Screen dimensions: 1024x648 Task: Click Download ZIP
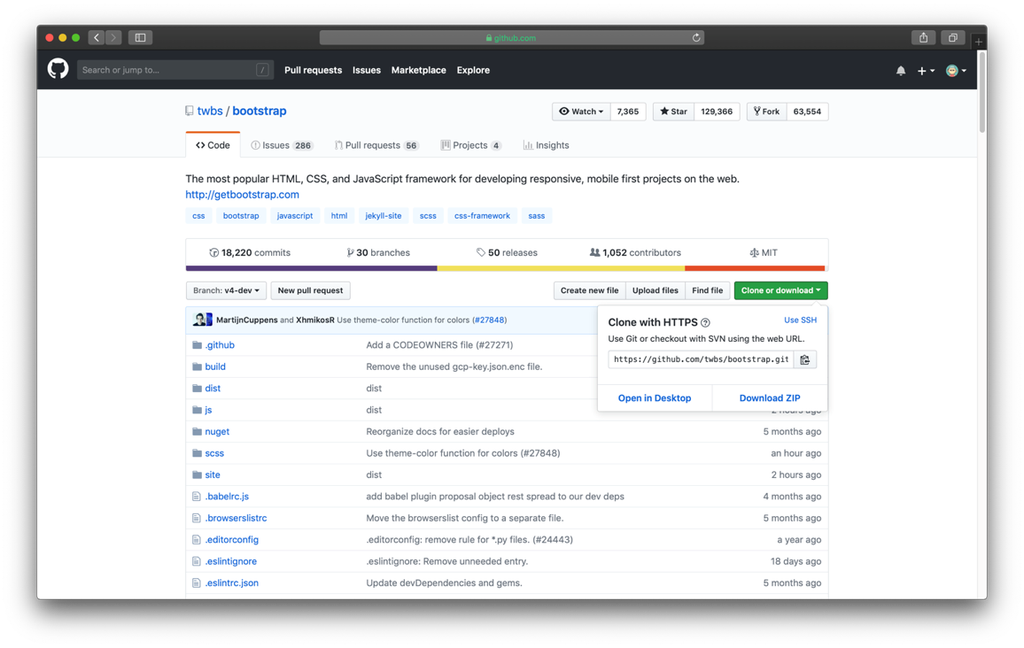pos(769,398)
